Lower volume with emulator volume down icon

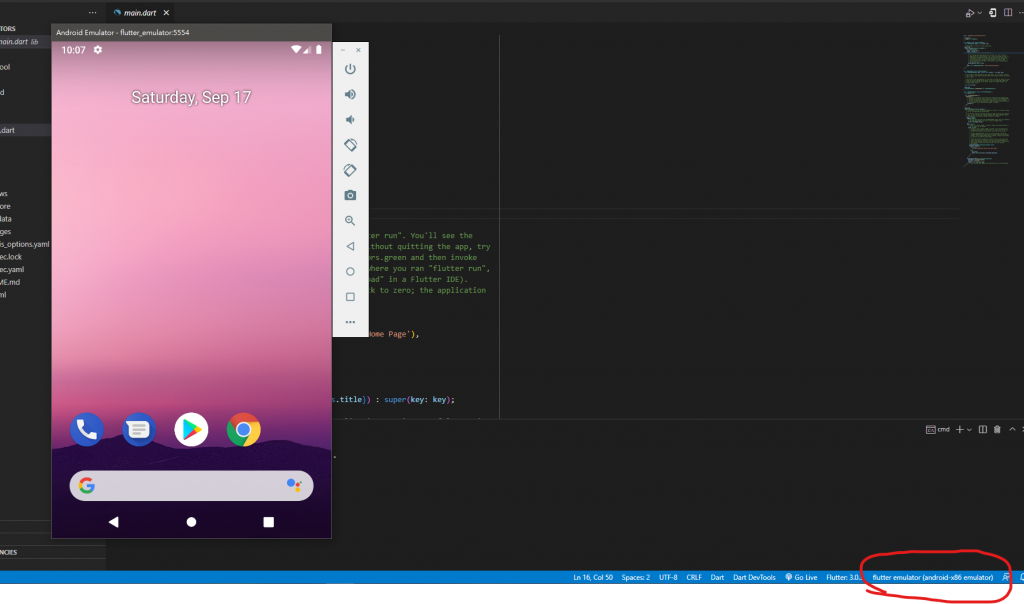350,119
